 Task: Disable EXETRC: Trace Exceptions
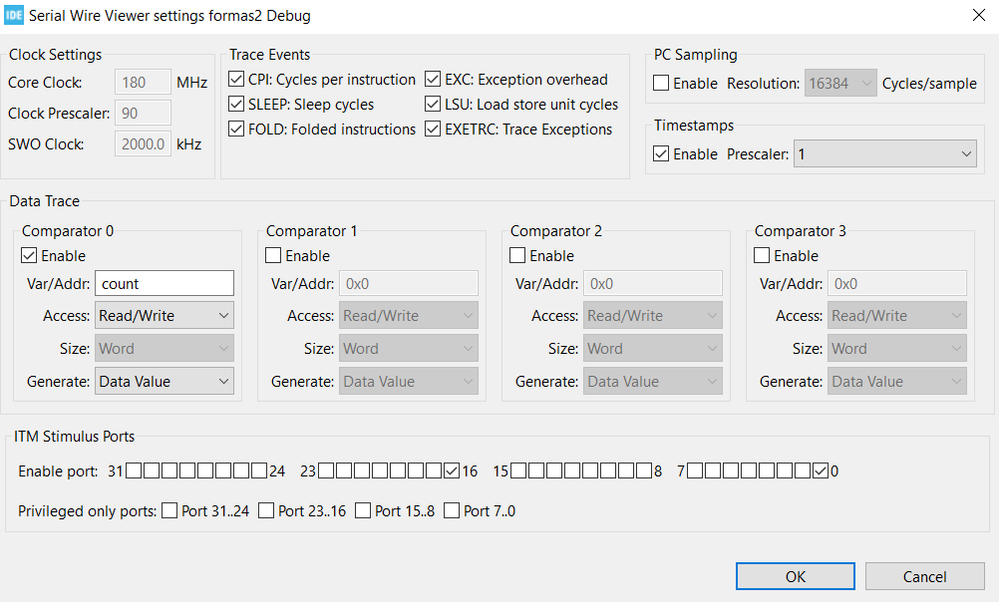(433, 129)
